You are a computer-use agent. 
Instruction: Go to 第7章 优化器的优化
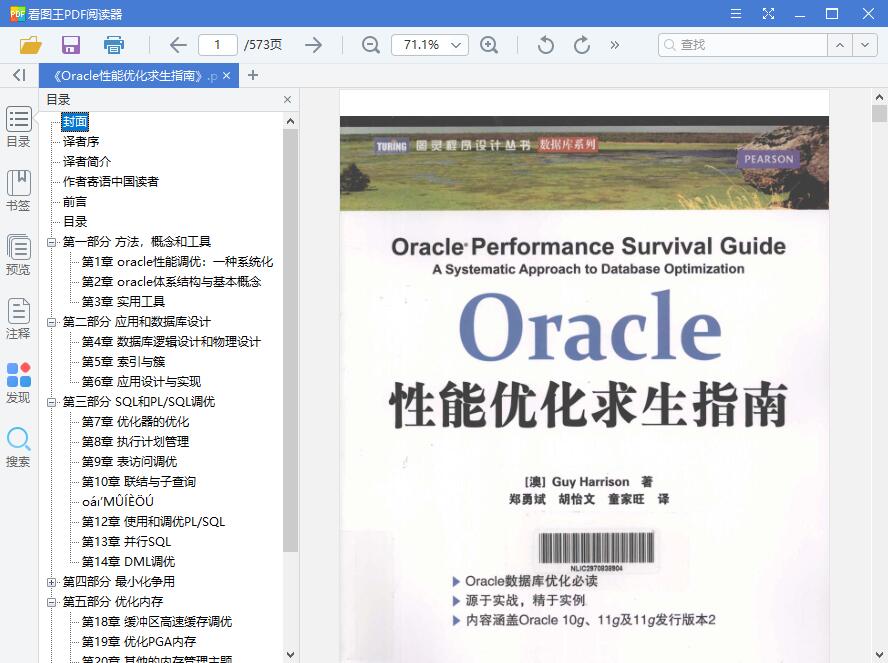[x=135, y=421]
